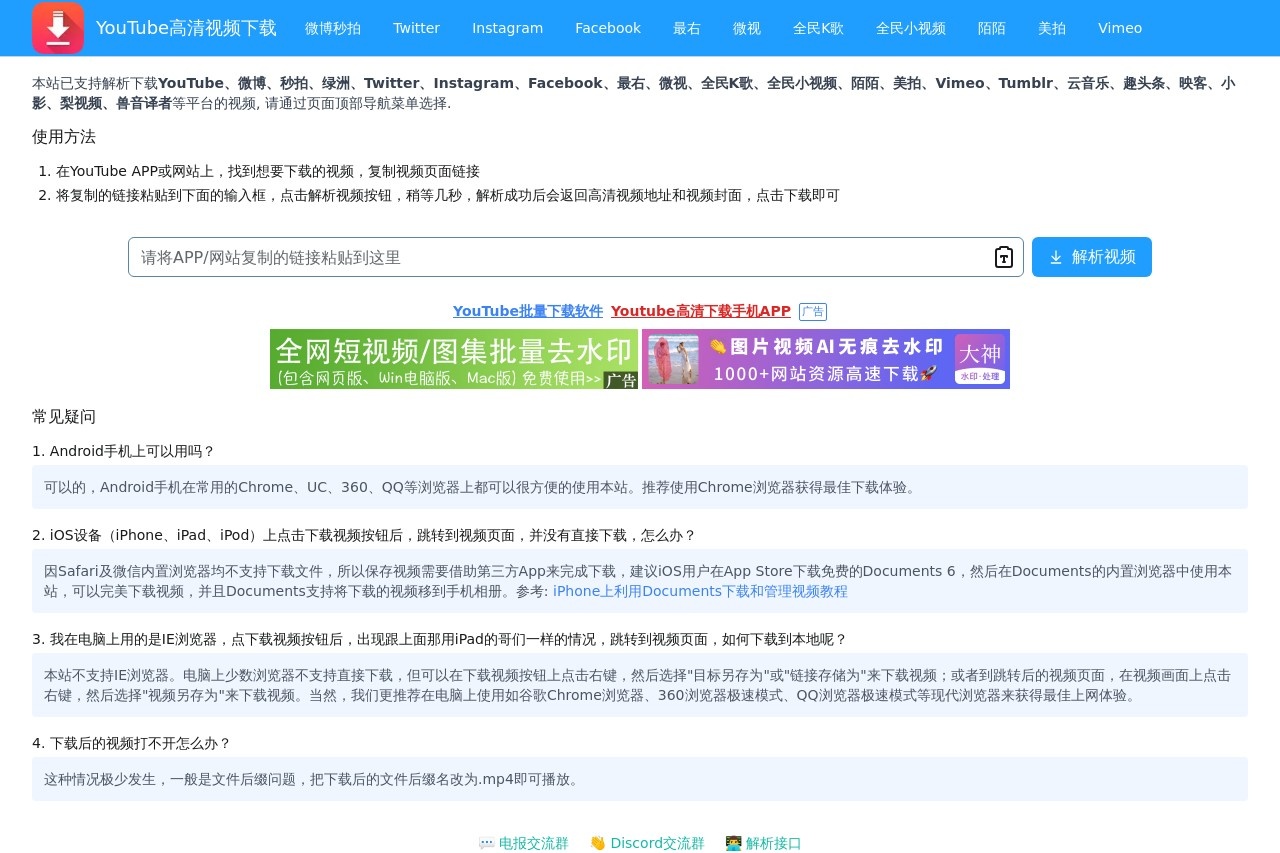The width and height of the screenshot is (1280, 853).
Task: Open the 电报交流群 Telegram group link
Action: point(533,843)
